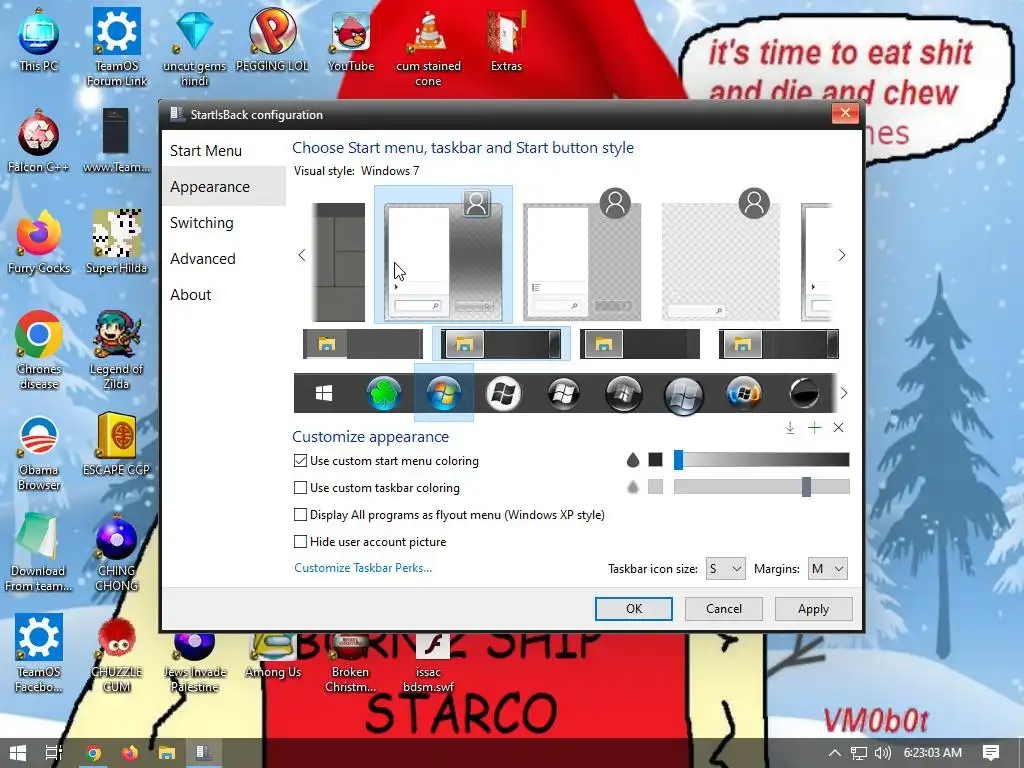Screen dimensions: 1024x768
Task: Open the TeamOS Forum Link desktop icon
Action: pos(117,47)
